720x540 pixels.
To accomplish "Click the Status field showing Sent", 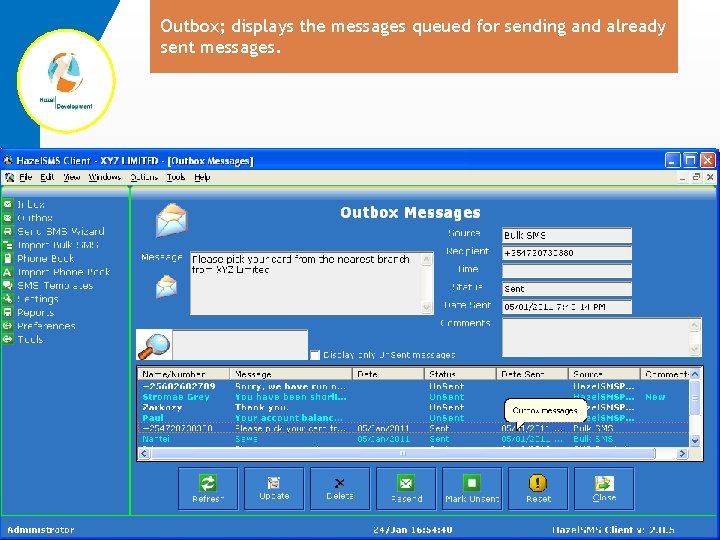I will tap(567, 289).
